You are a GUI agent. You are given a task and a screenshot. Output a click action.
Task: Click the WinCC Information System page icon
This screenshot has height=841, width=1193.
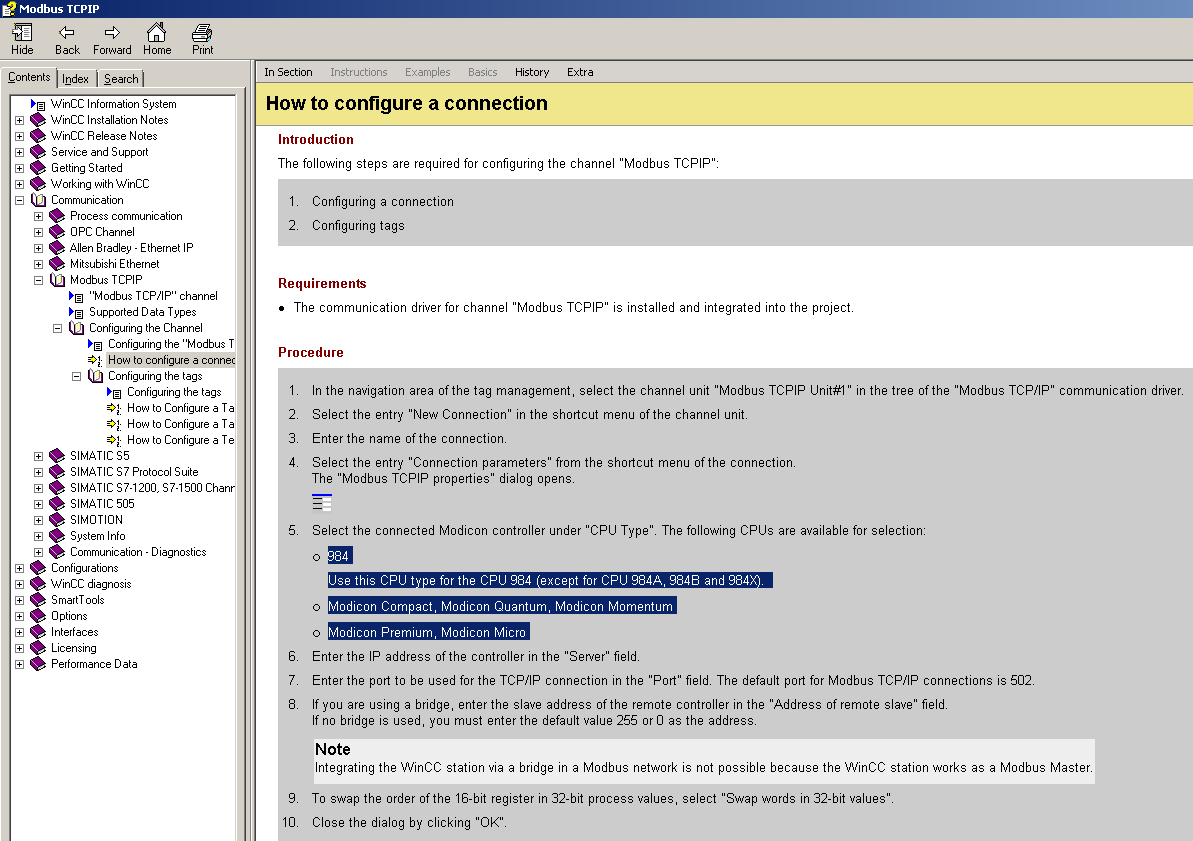point(38,104)
